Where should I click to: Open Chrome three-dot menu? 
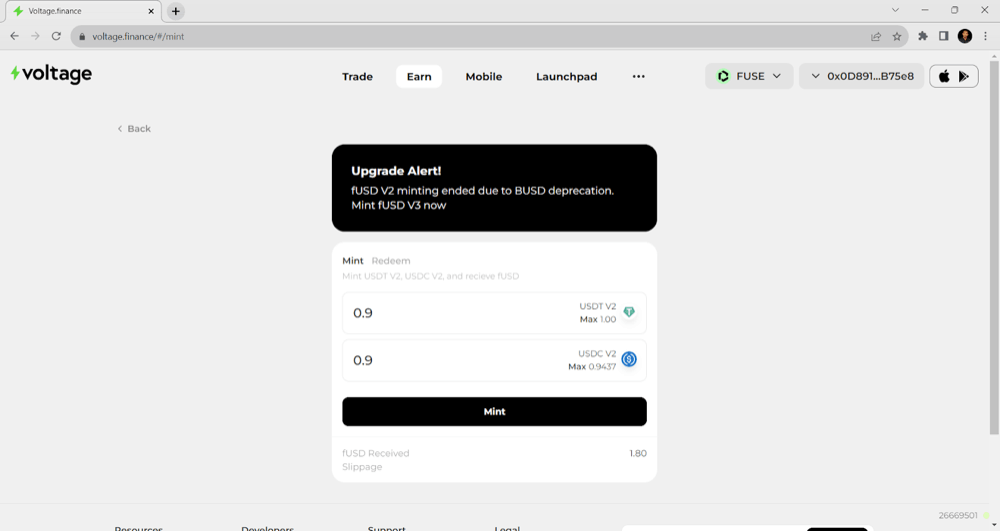[x=985, y=36]
